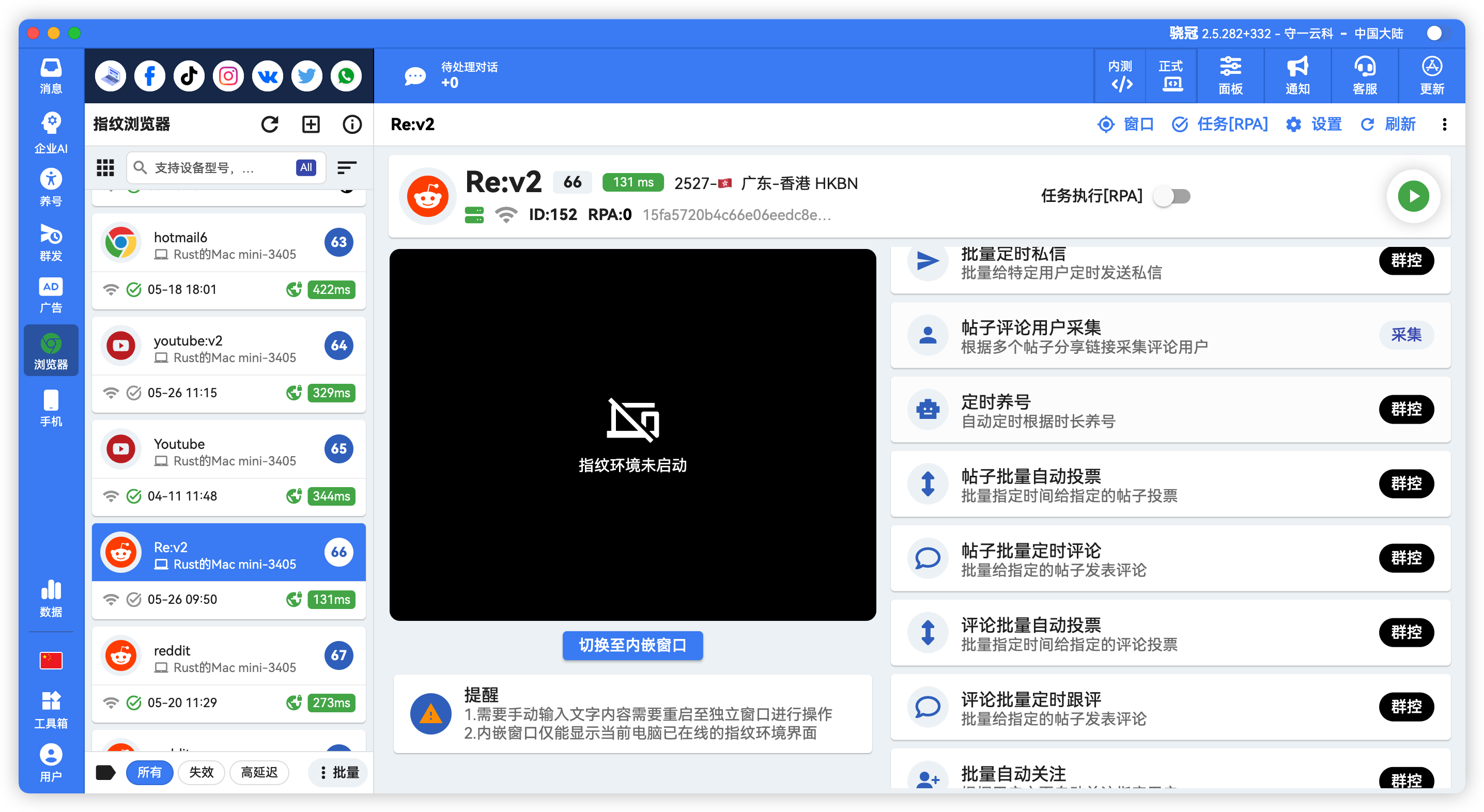The width and height of the screenshot is (1484, 812).
Task: Open 设置 settings for Re:v2
Action: point(1314,124)
